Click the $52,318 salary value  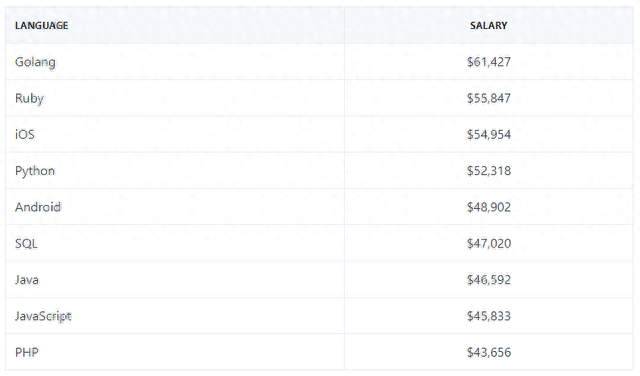pos(489,171)
